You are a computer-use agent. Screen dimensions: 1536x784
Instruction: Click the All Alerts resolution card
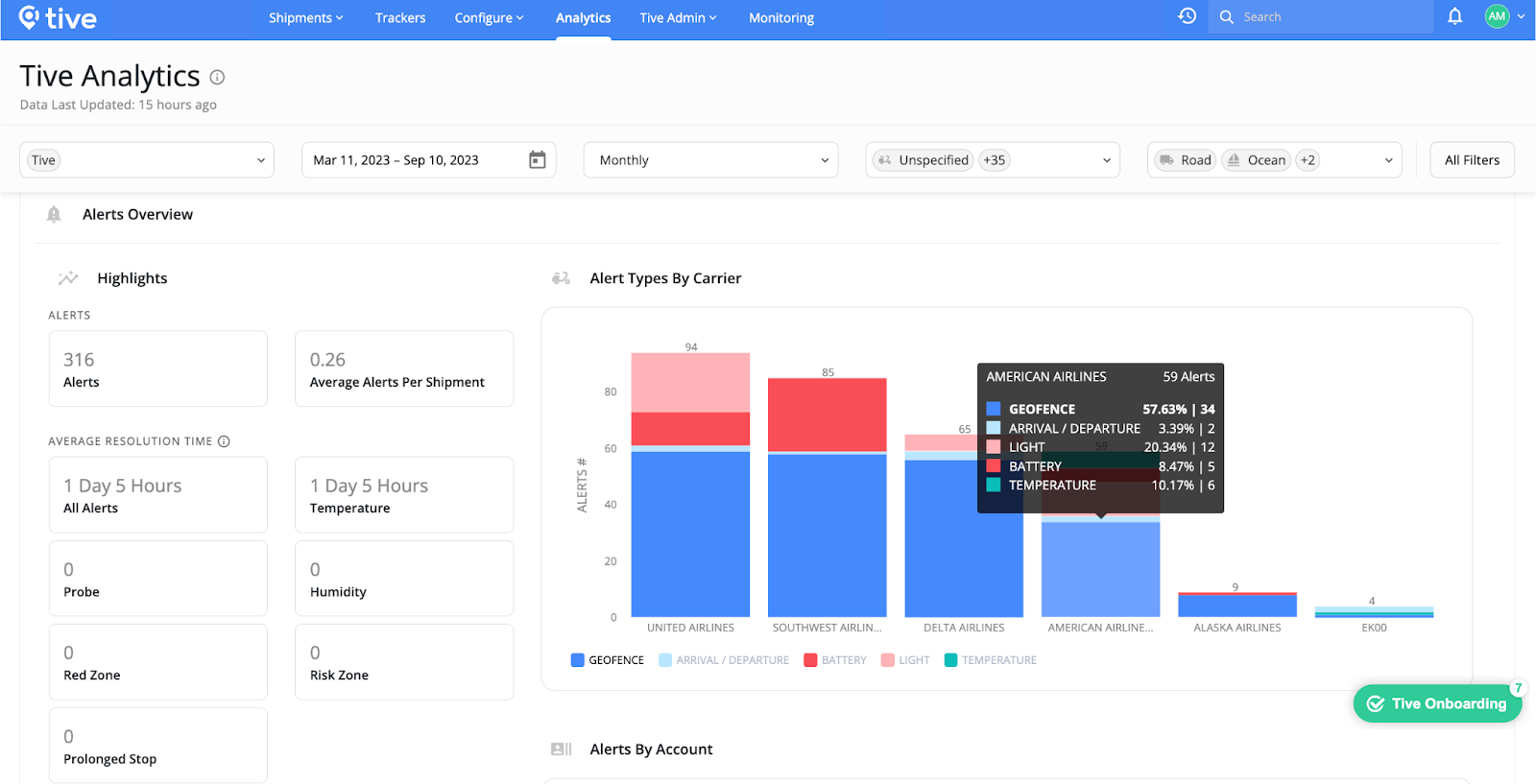[158, 495]
